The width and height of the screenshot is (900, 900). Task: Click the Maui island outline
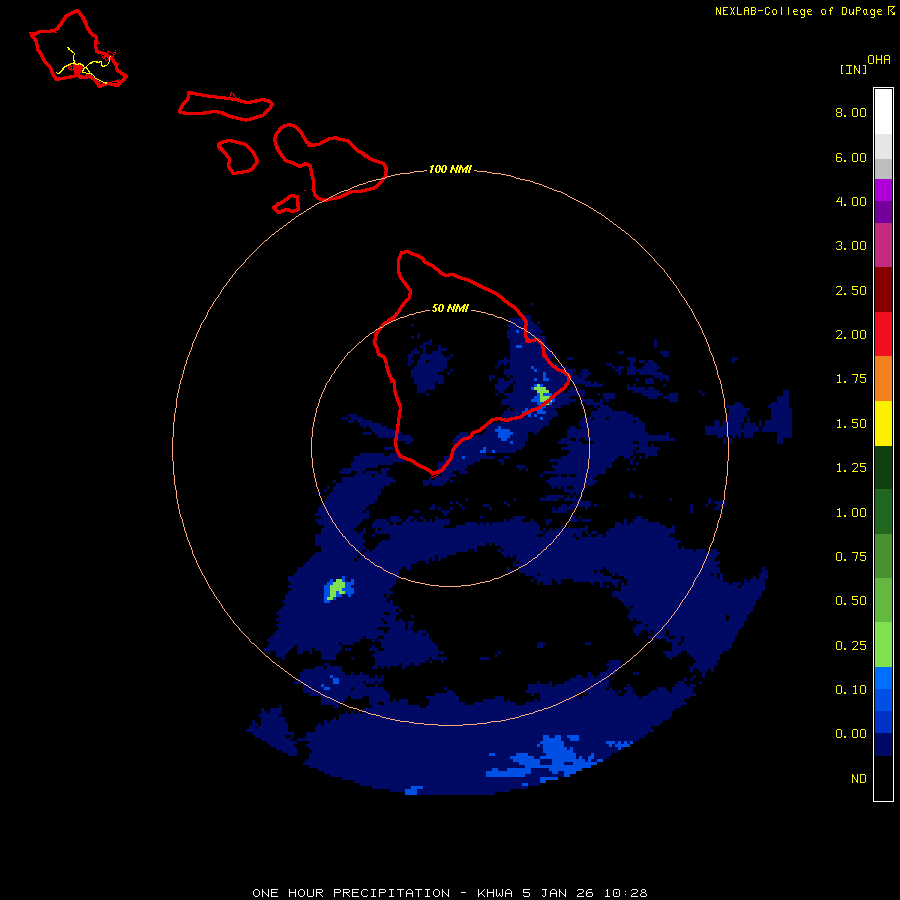(x=331, y=162)
